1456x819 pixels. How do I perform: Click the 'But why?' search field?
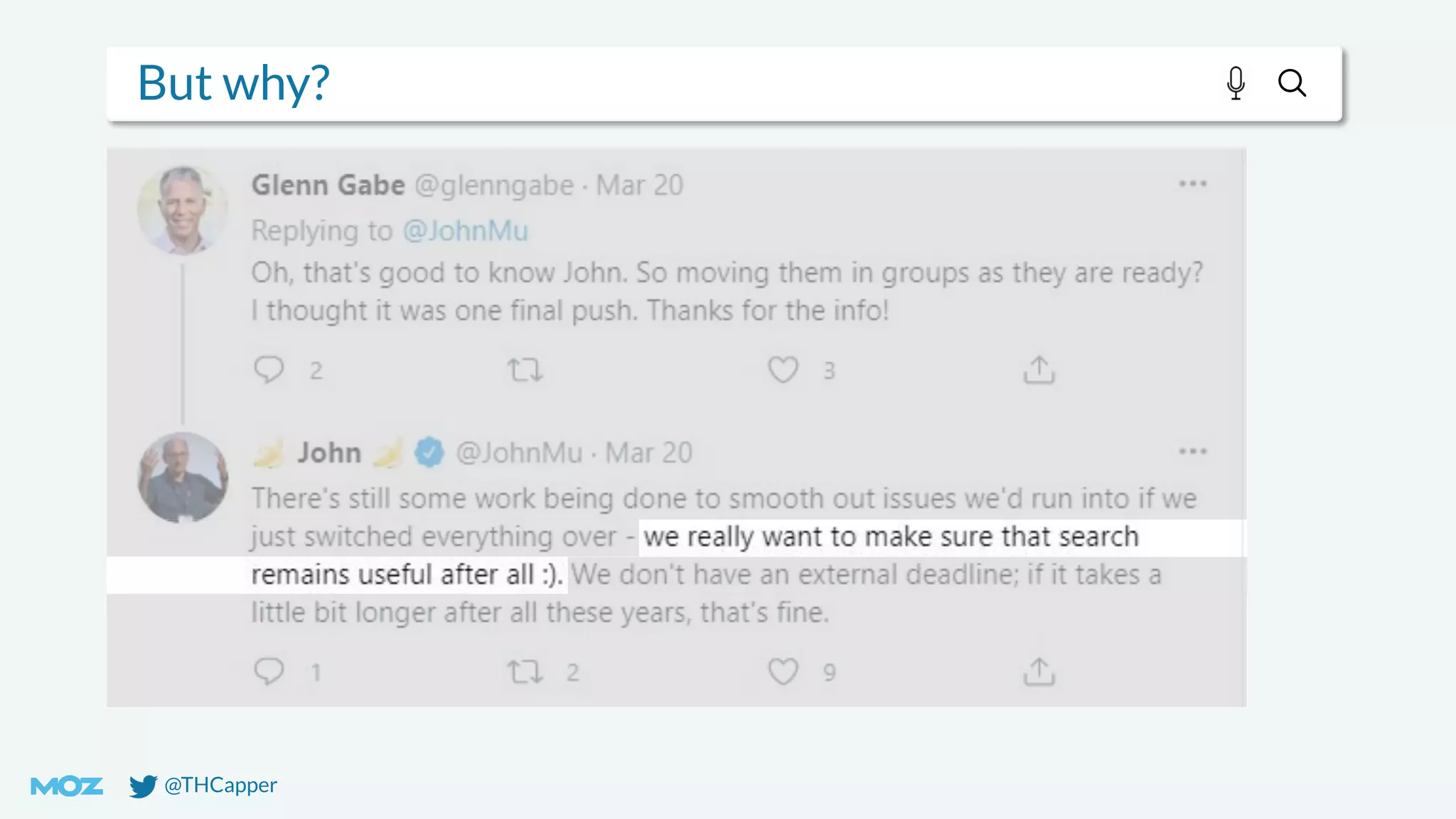click(x=640, y=83)
